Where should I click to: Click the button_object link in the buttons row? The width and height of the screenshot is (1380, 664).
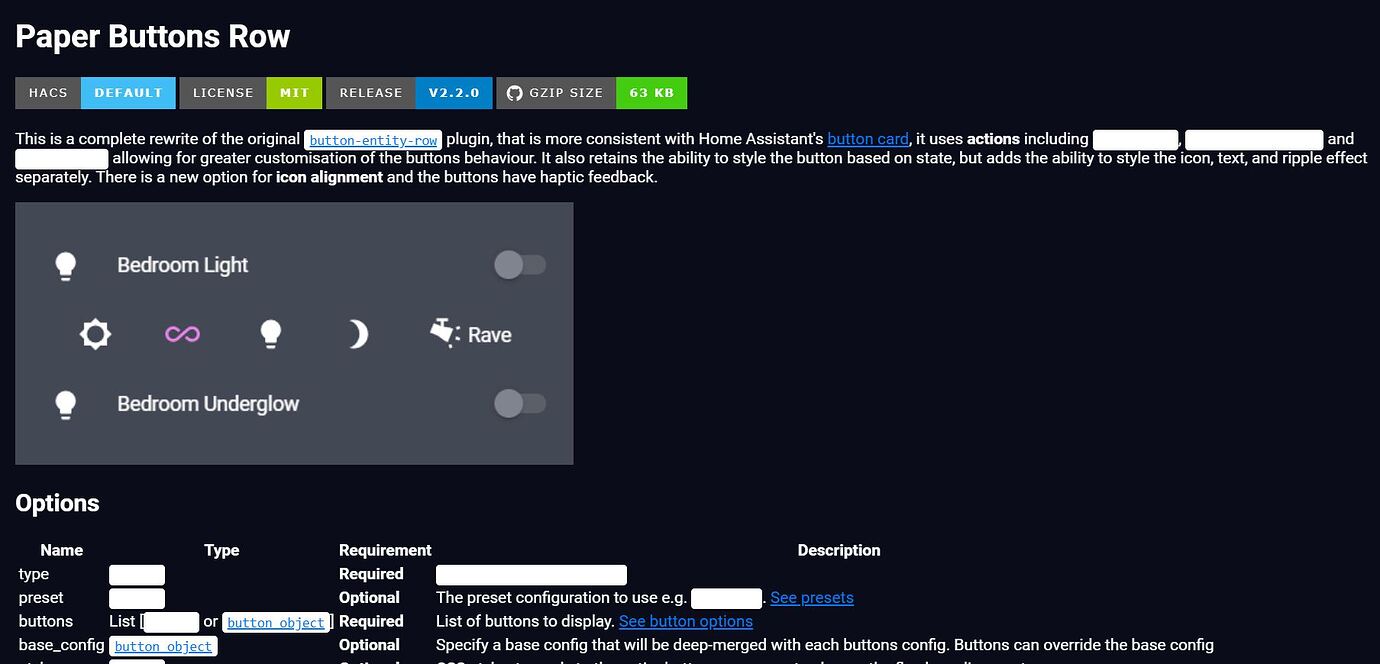[x=275, y=622]
